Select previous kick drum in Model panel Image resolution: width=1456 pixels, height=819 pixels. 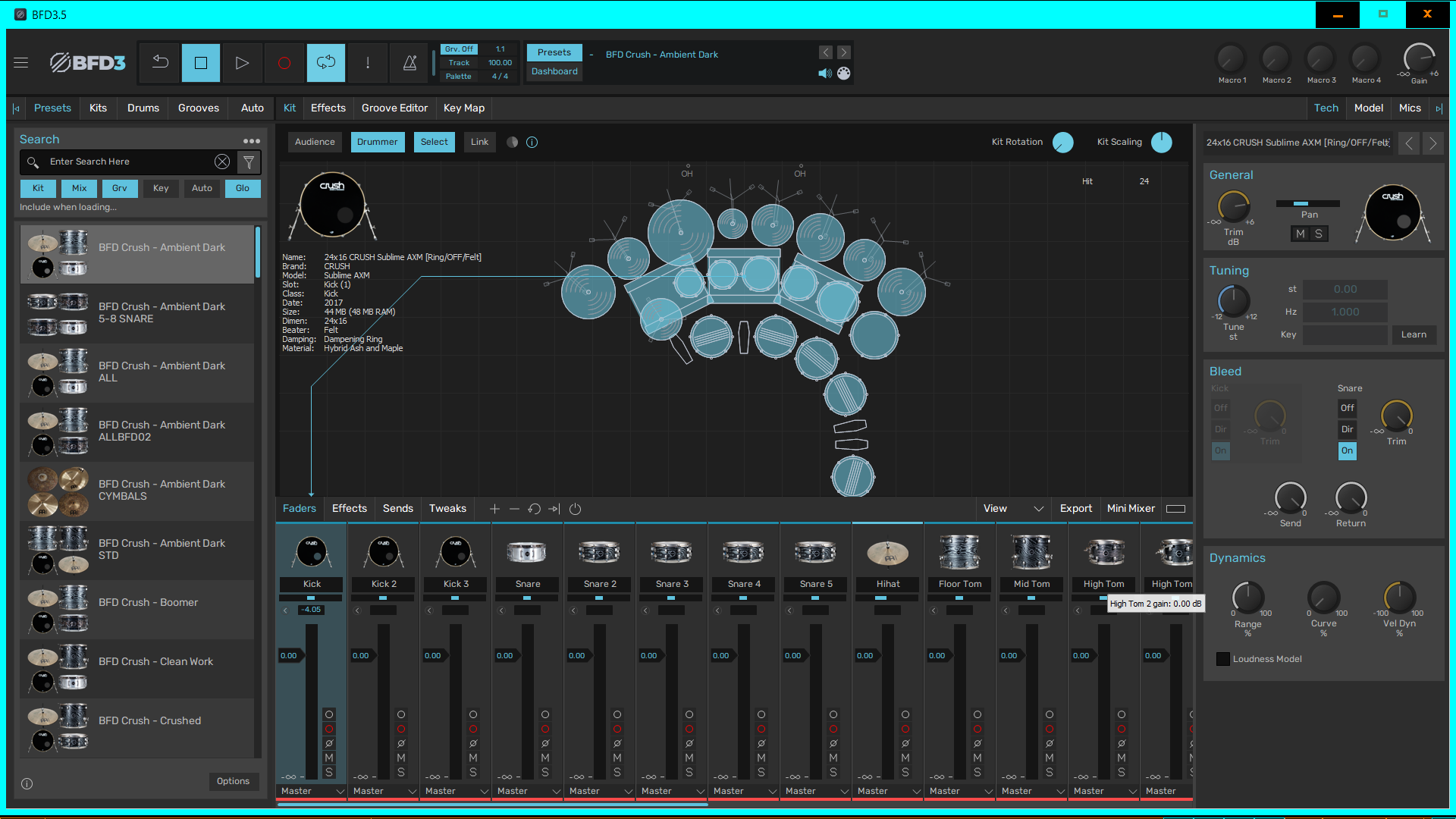[x=1409, y=143]
